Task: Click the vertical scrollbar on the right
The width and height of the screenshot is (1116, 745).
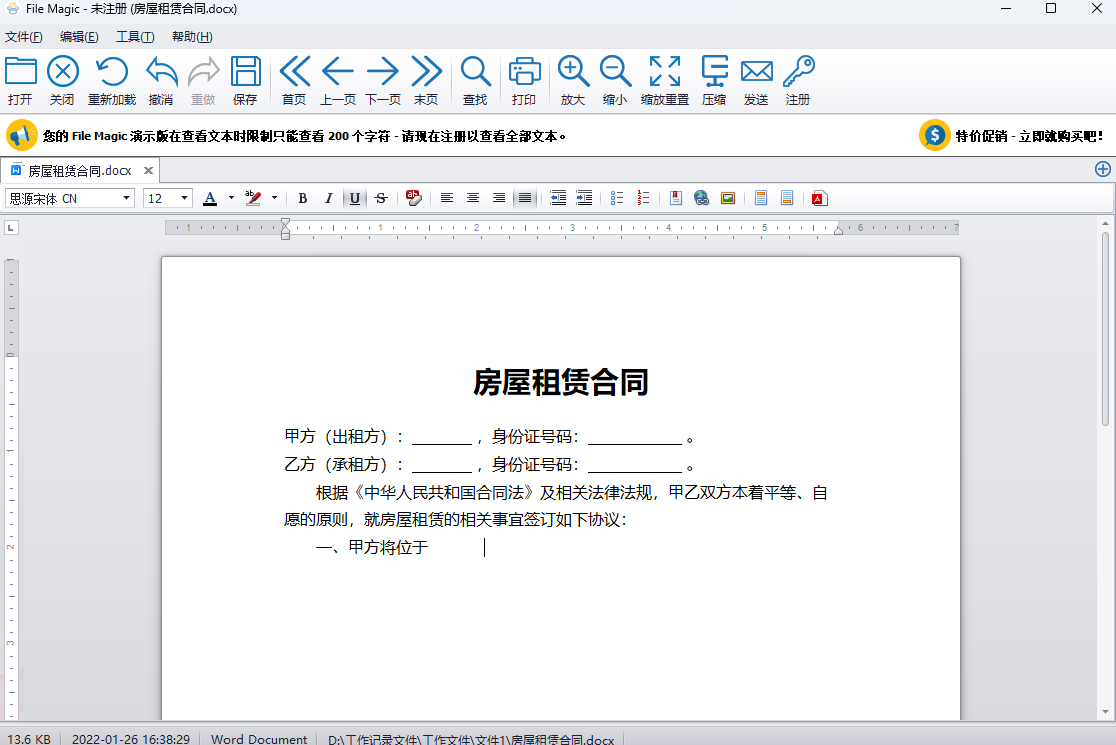Action: [x=1105, y=330]
